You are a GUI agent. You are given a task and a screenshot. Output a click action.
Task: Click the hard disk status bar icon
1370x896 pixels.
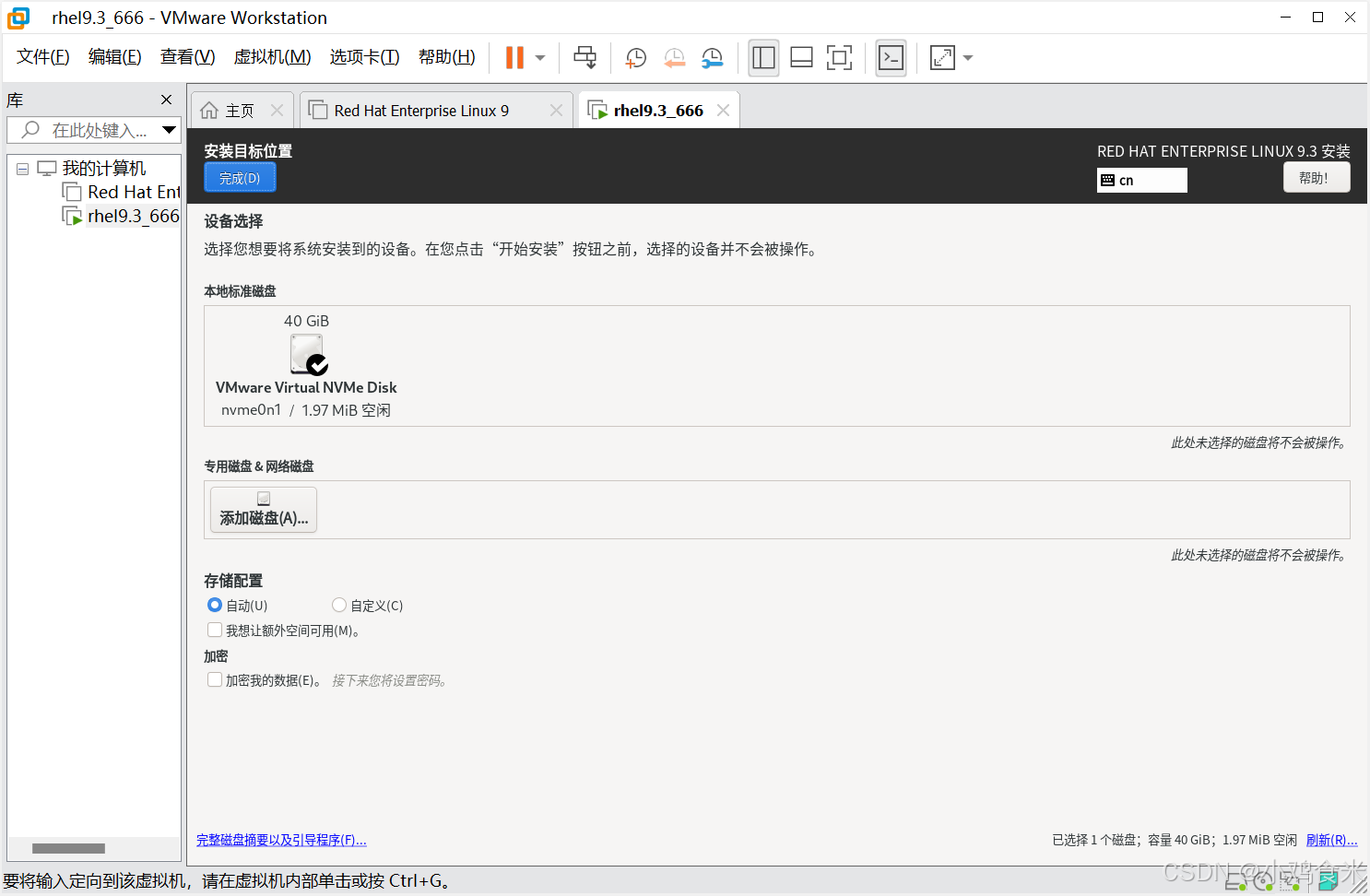coord(1236,881)
